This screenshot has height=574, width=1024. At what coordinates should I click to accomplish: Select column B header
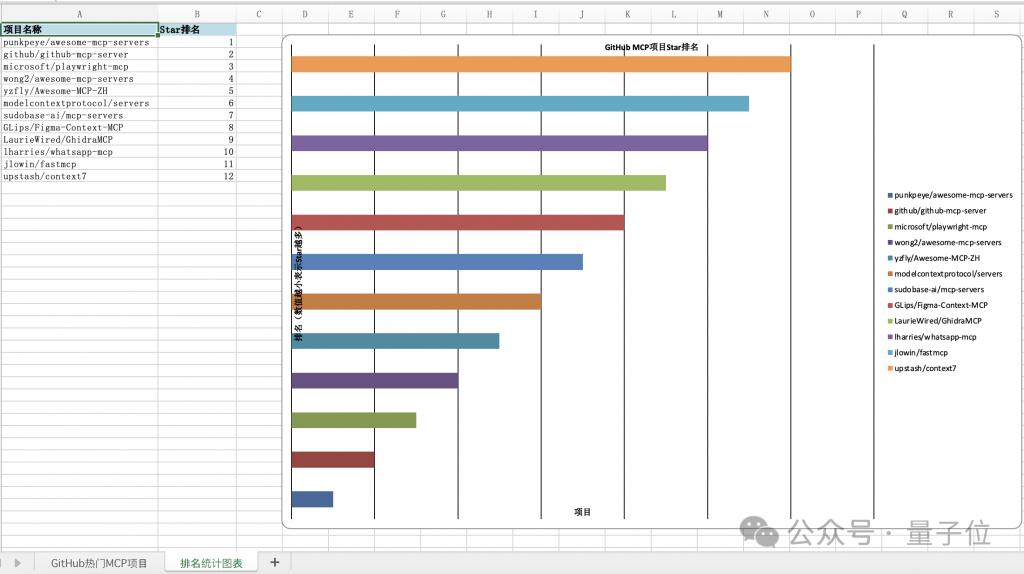click(x=197, y=14)
